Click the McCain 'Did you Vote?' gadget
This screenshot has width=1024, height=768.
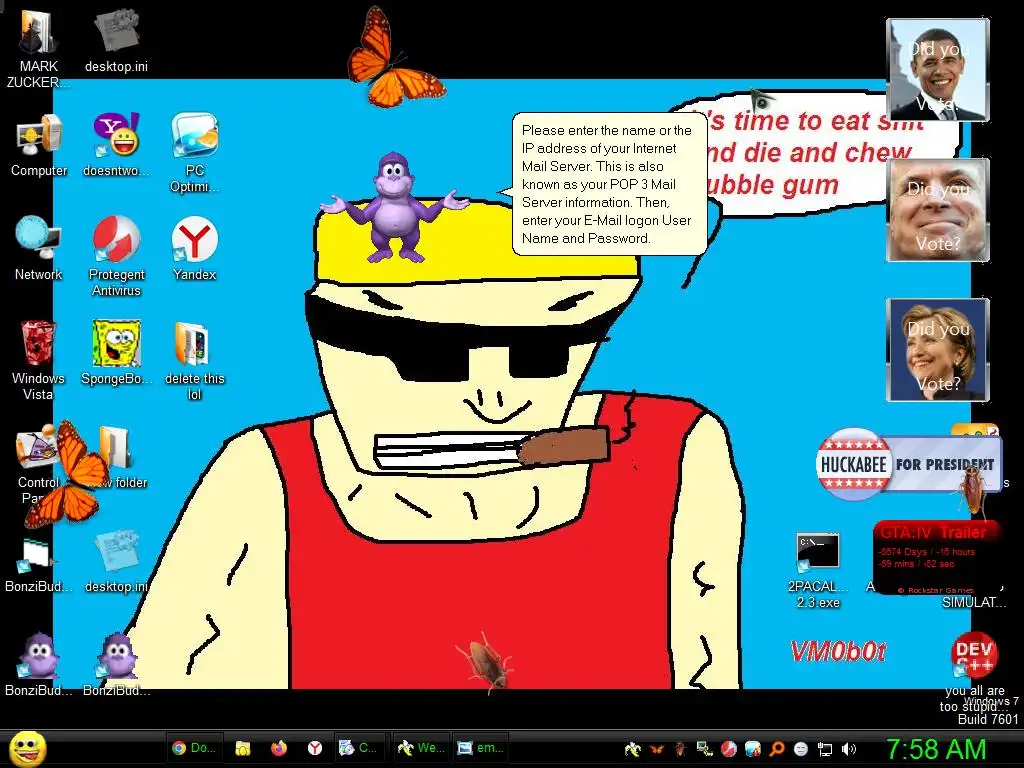(938, 210)
